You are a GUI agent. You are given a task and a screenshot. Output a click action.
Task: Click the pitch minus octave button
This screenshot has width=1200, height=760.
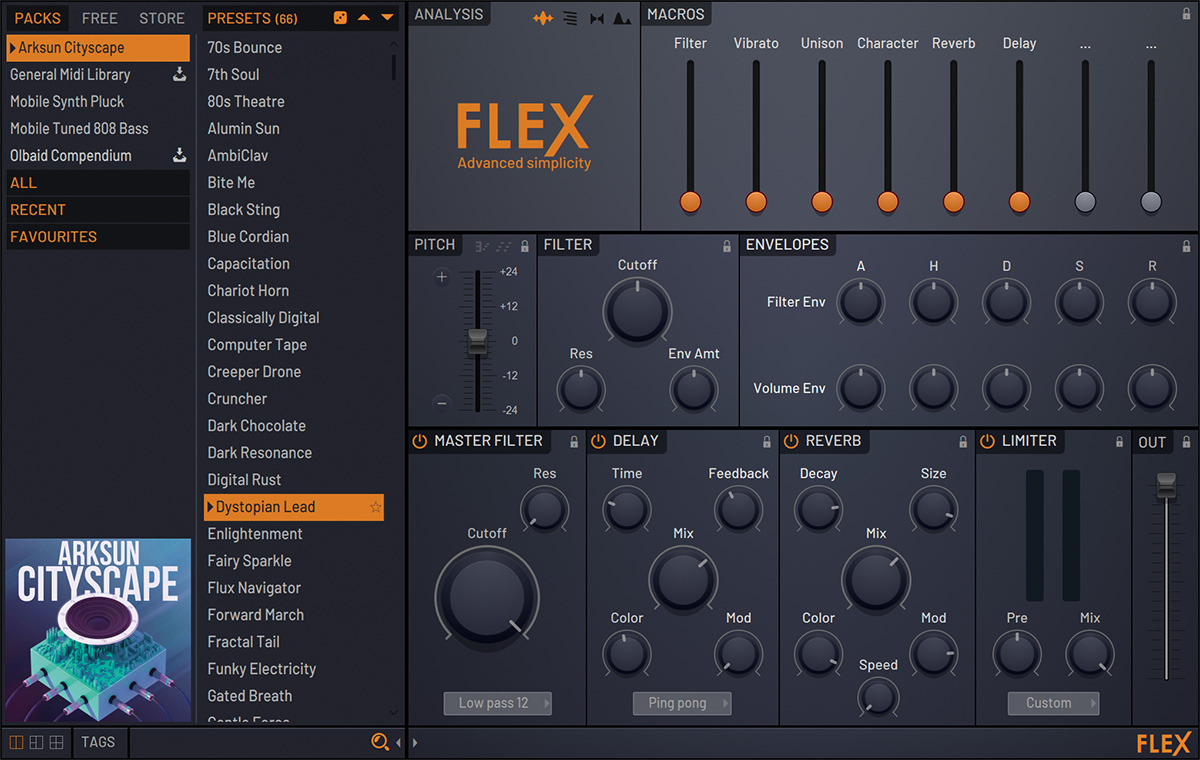442,403
